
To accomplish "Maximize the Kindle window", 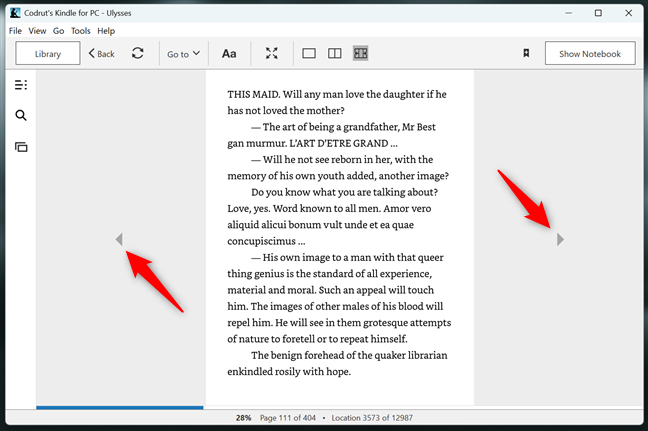I will pyautogui.click(x=598, y=13).
